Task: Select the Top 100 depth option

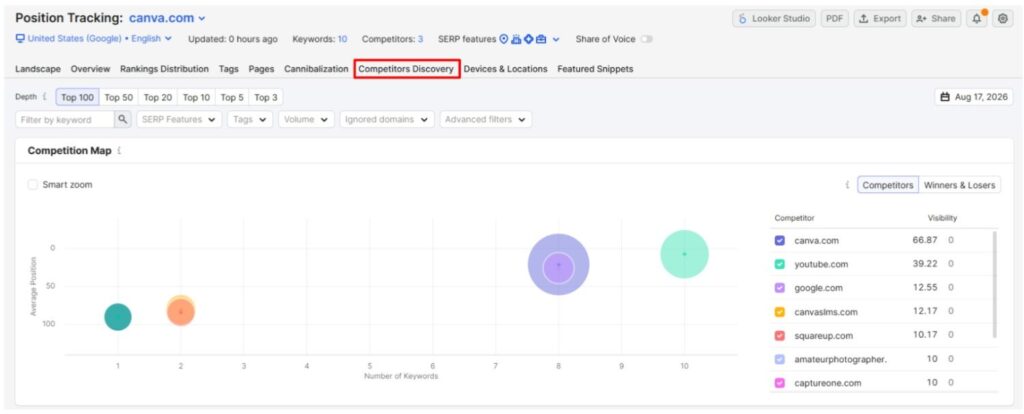Action: (78, 97)
